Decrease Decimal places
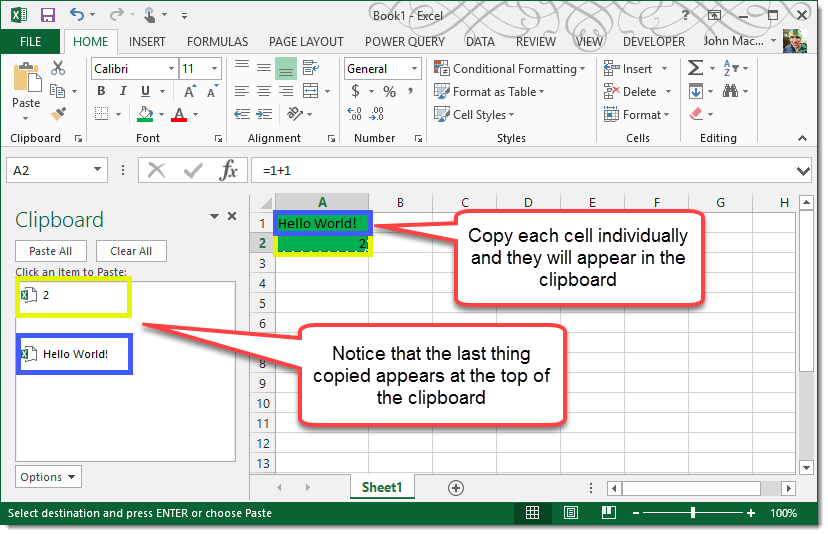 tap(377, 114)
